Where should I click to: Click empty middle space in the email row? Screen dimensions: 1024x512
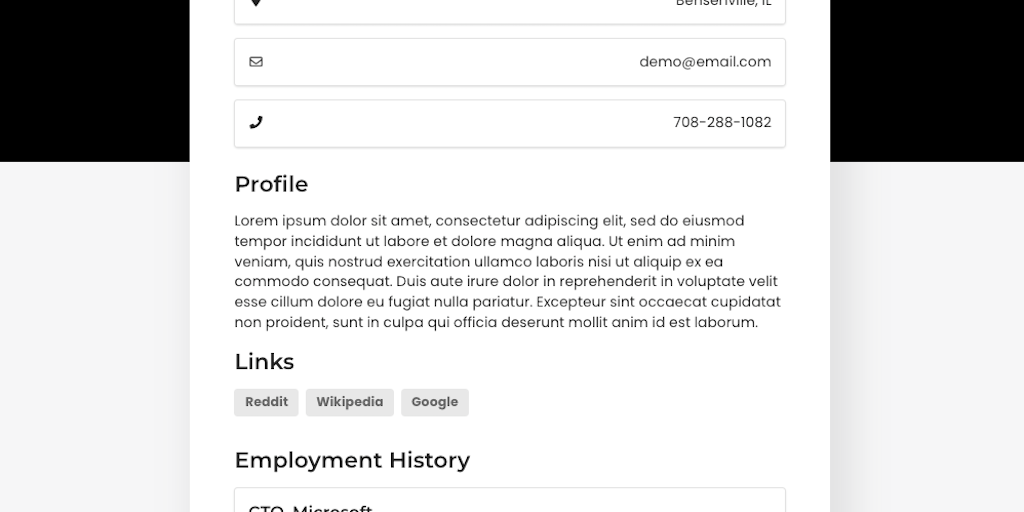(450, 62)
